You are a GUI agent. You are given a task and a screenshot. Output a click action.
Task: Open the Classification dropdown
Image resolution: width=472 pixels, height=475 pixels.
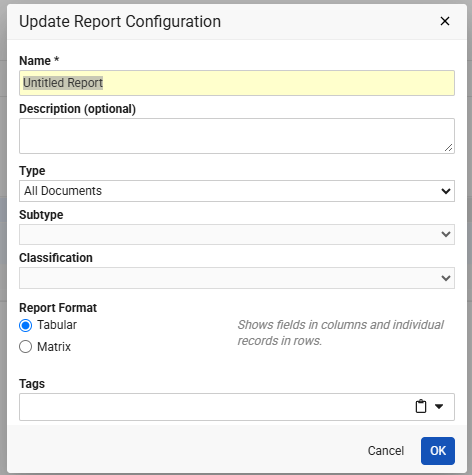pyautogui.click(x=237, y=278)
